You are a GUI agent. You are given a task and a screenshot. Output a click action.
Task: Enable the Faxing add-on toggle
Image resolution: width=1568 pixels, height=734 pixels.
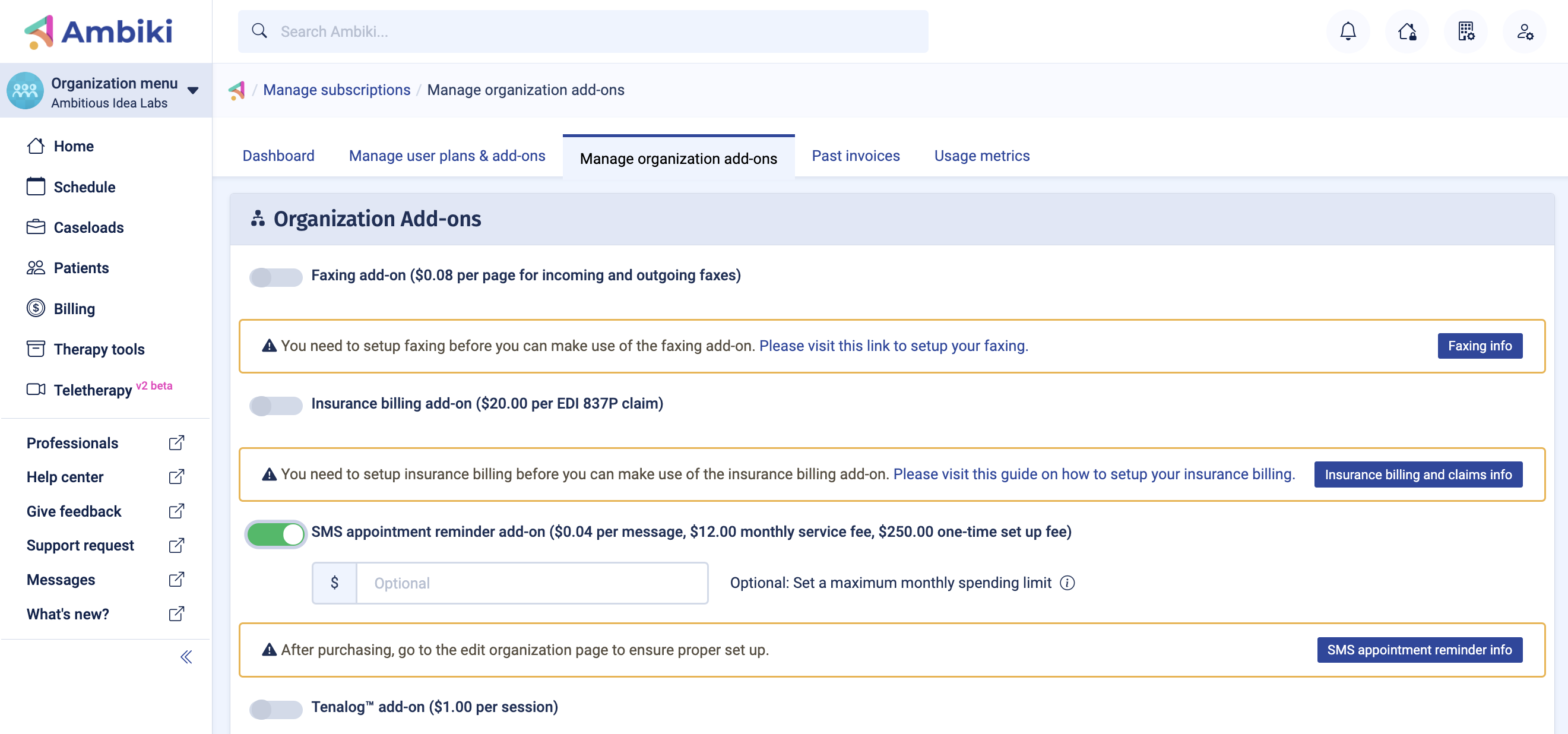275,277
